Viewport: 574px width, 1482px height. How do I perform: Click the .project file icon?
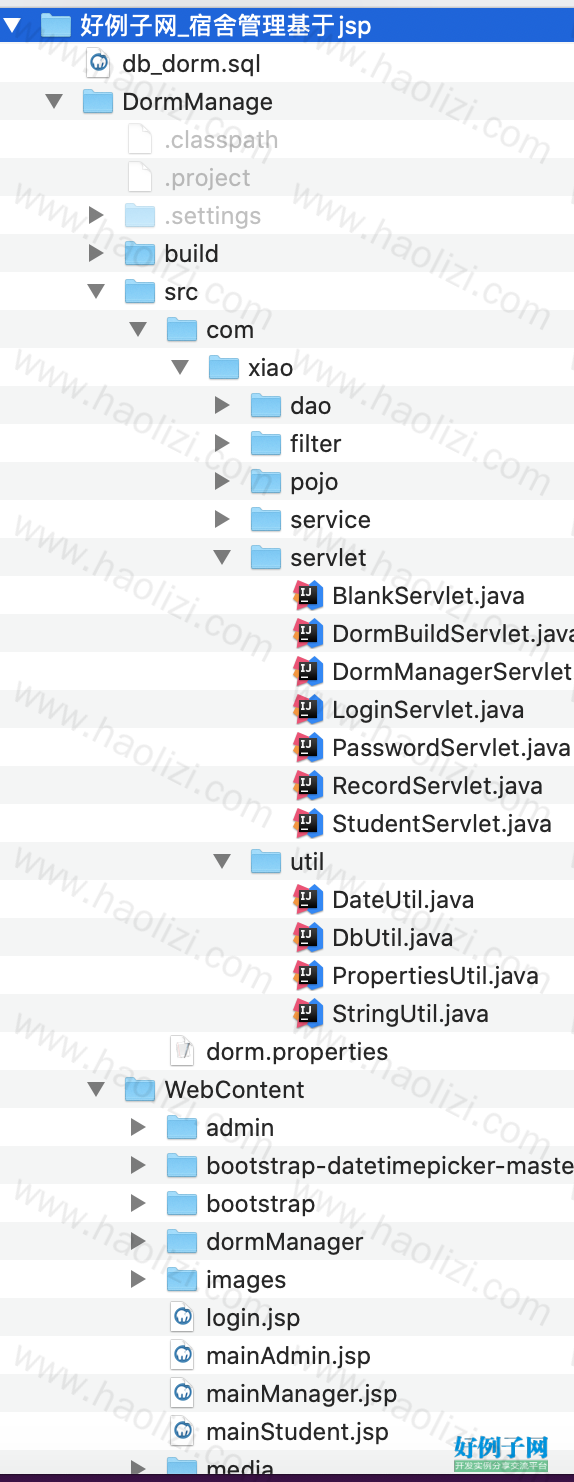click(140, 178)
